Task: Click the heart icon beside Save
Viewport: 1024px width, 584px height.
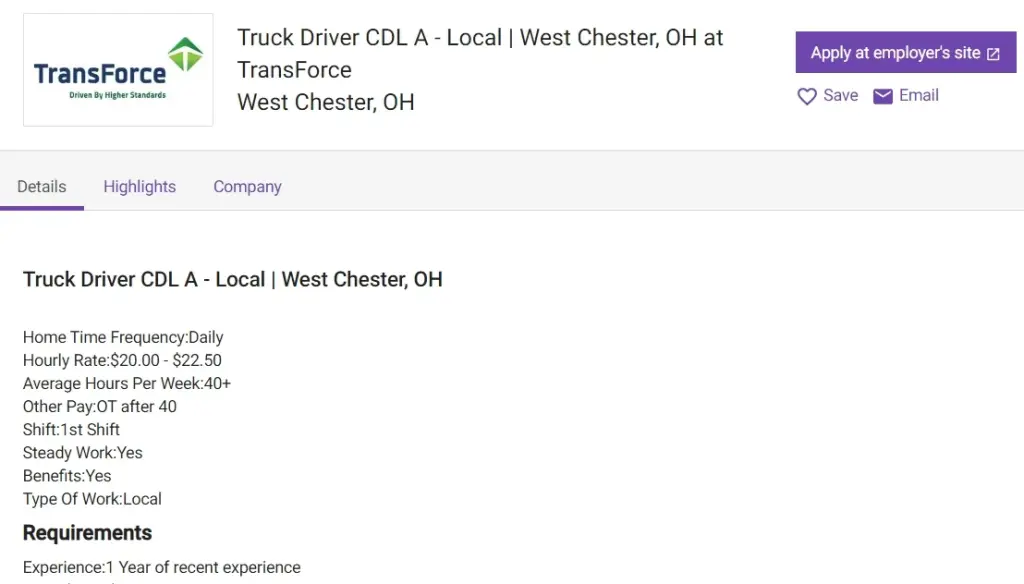Action: 807,96
